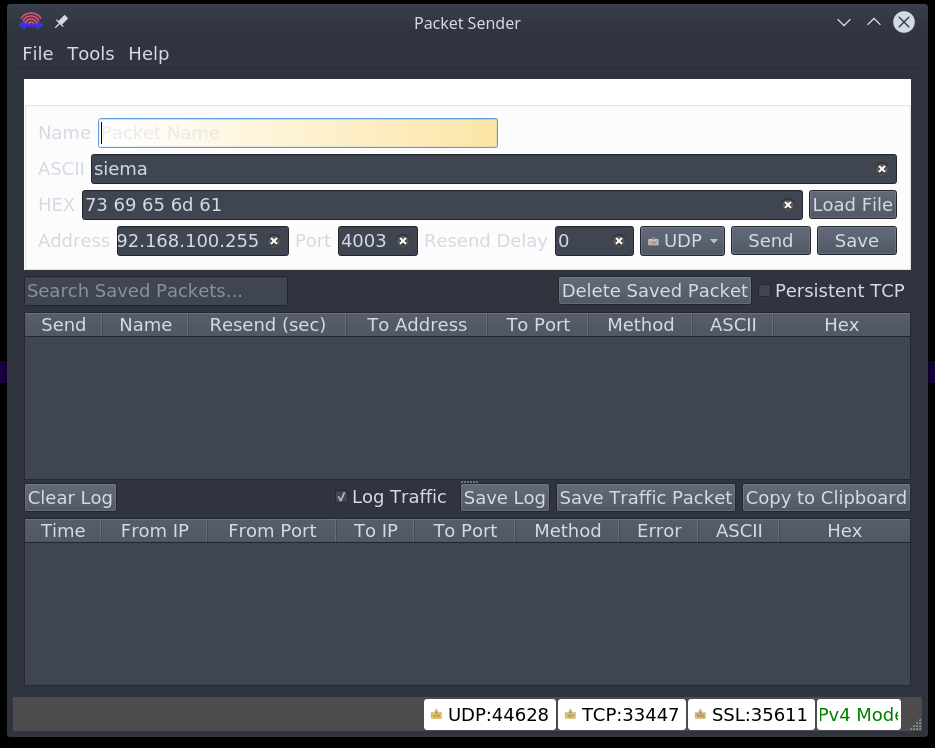935x748 pixels.
Task: Click the SSL server status icon
Action: click(700, 714)
